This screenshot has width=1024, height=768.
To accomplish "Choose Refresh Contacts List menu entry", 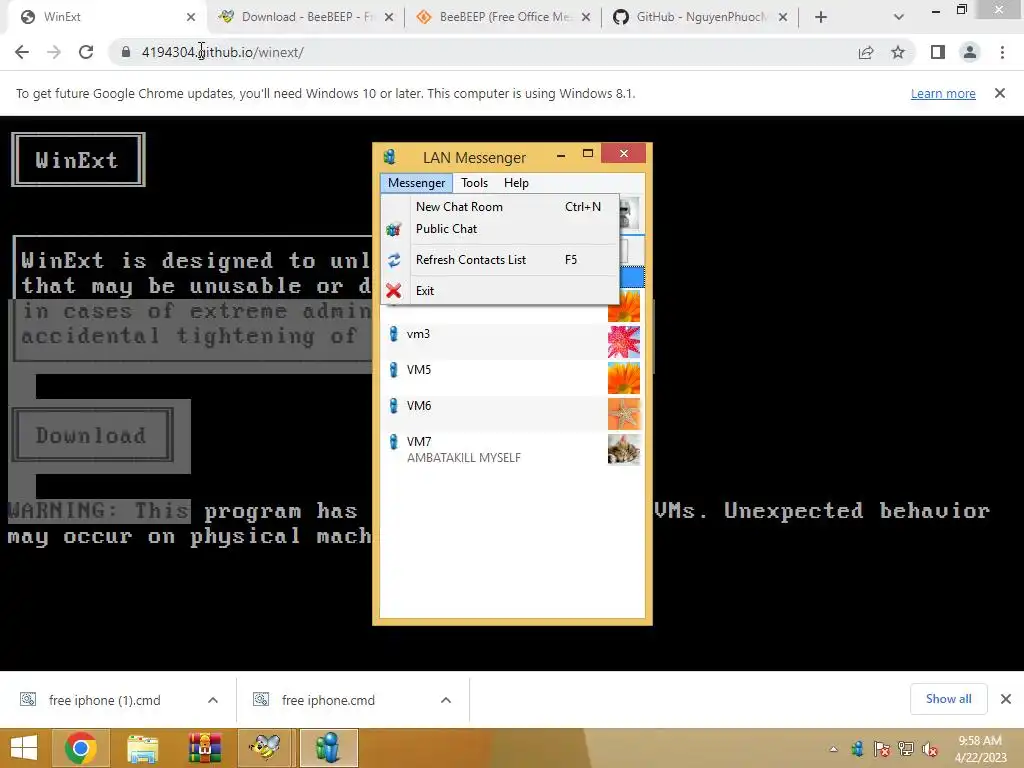I will (x=500, y=260).
